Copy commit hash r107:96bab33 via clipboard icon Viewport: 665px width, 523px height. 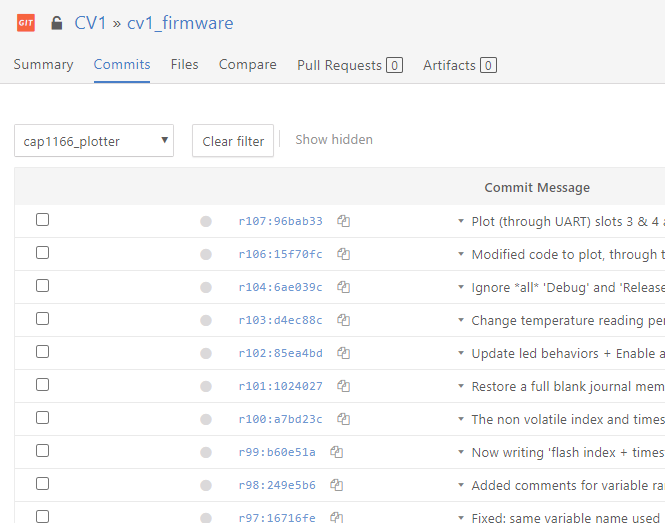(343, 221)
